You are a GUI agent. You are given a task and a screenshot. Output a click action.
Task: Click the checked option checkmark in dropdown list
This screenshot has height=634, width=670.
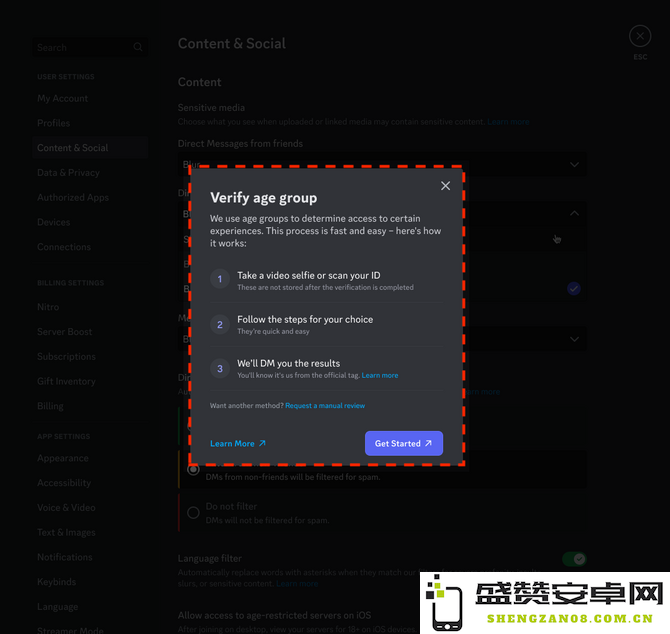573,289
